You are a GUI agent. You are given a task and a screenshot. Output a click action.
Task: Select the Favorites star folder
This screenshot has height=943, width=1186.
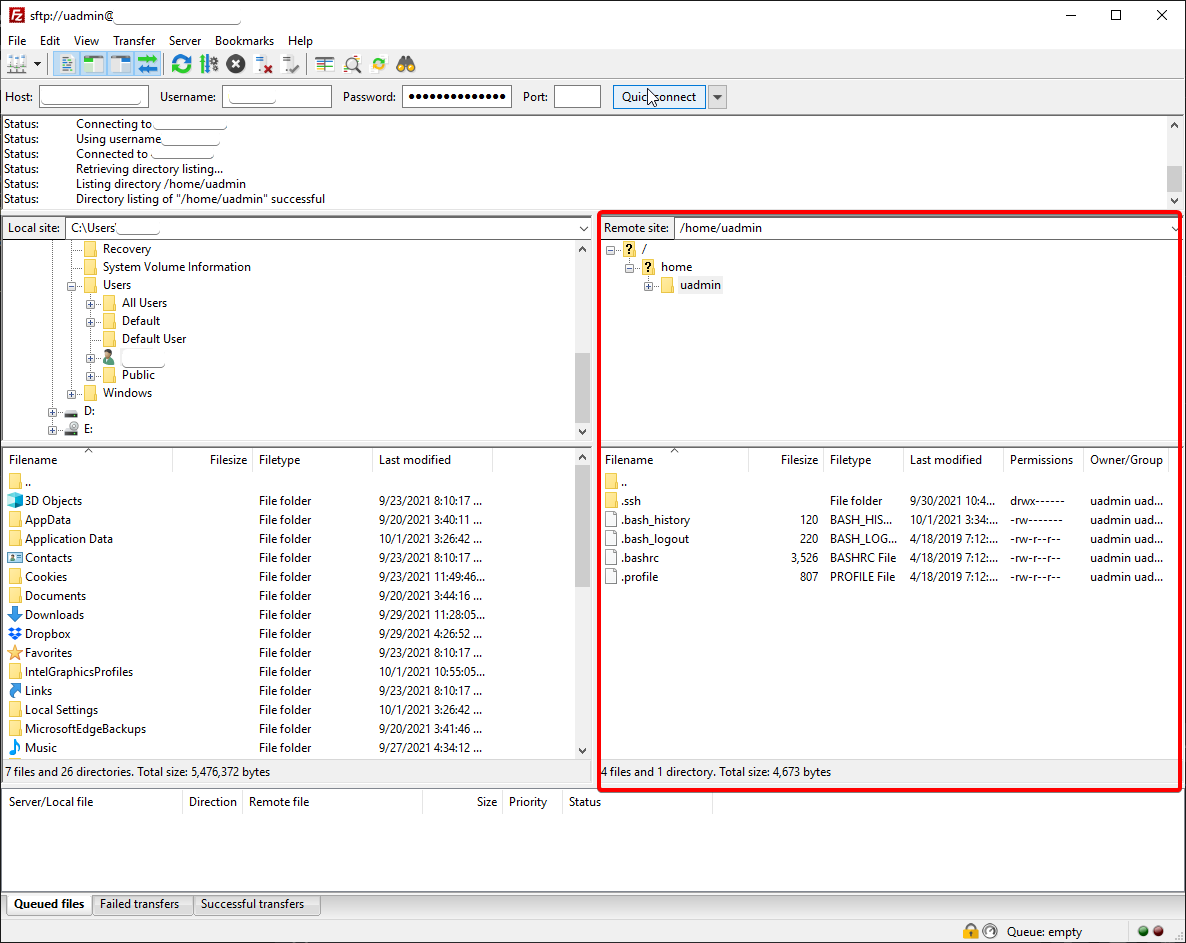[40, 653]
